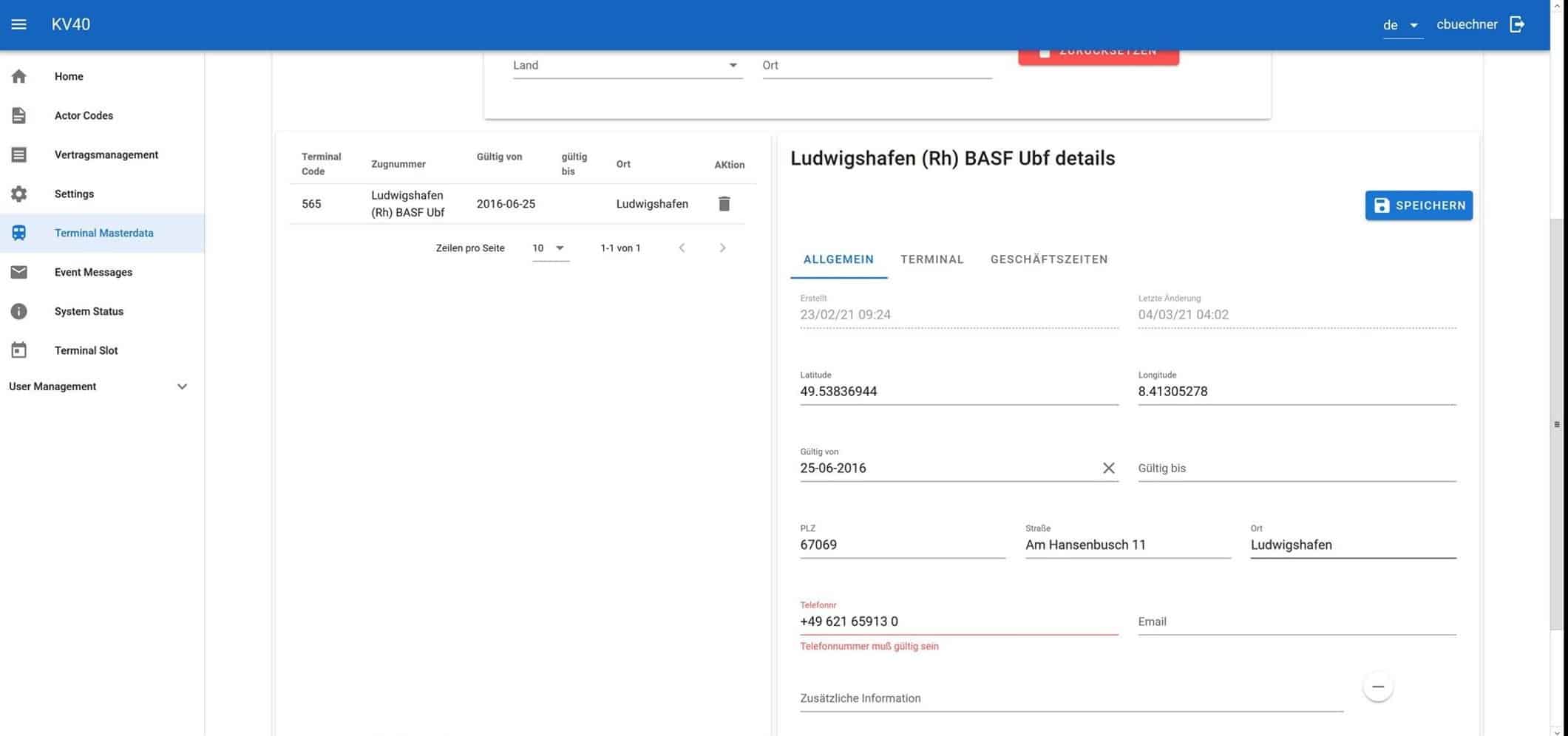Screen dimensions: 1568x736
Task: Switch to the Geschäftszeiten tab
Action: click(x=1048, y=259)
